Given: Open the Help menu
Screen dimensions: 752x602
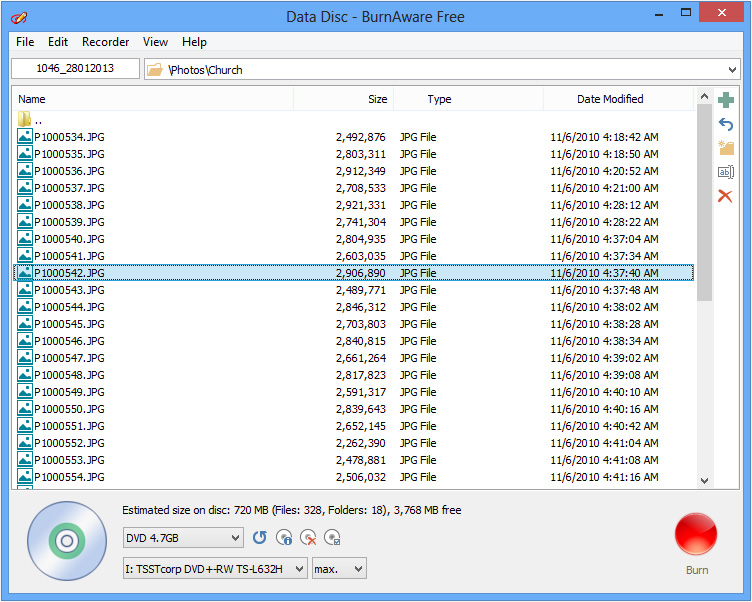Looking at the screenshot, I should (194, 42).
